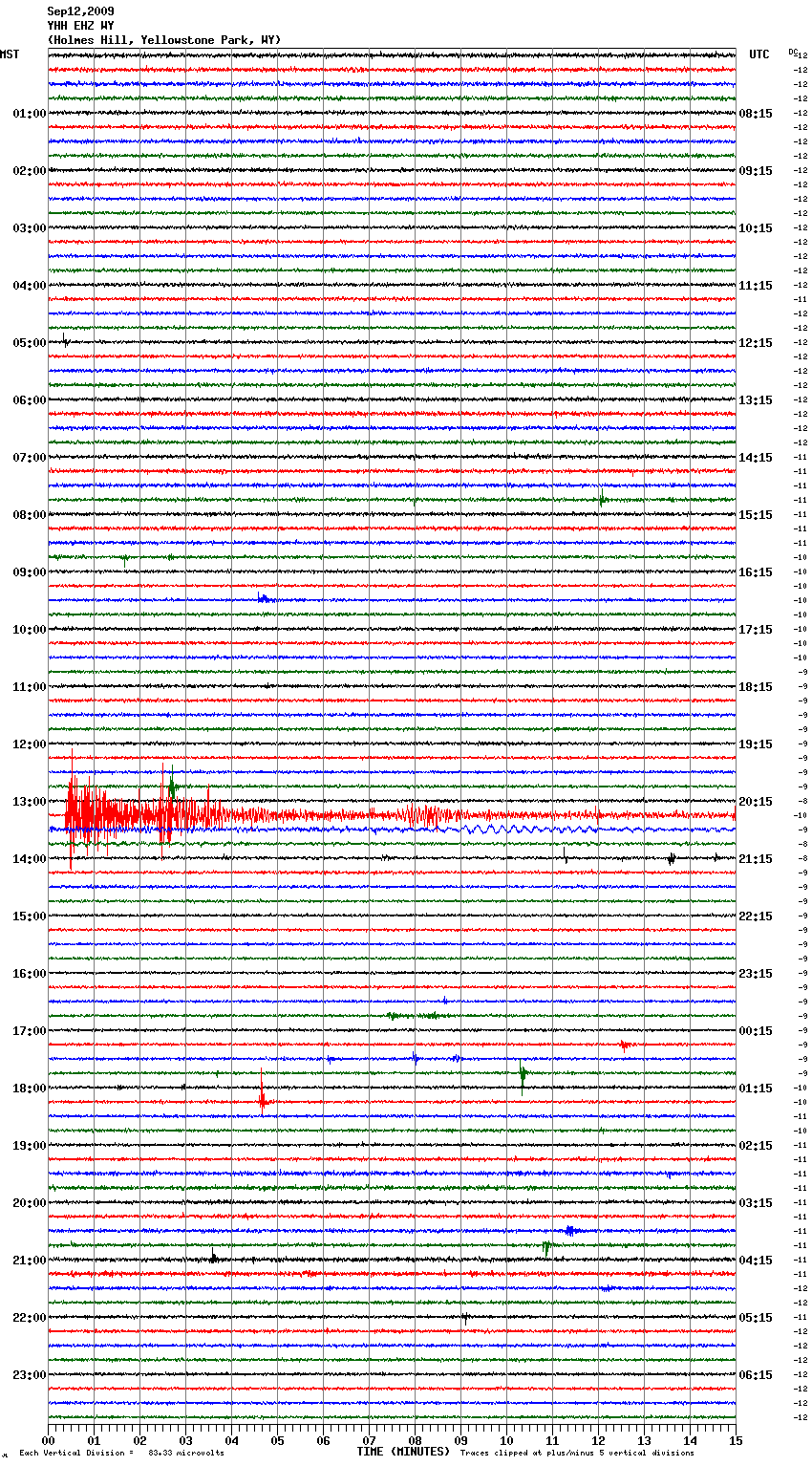The width and height of the screenshot is (812, 1466).
Task: Select the 18:15 UTC time label
Action: [756, 687]
